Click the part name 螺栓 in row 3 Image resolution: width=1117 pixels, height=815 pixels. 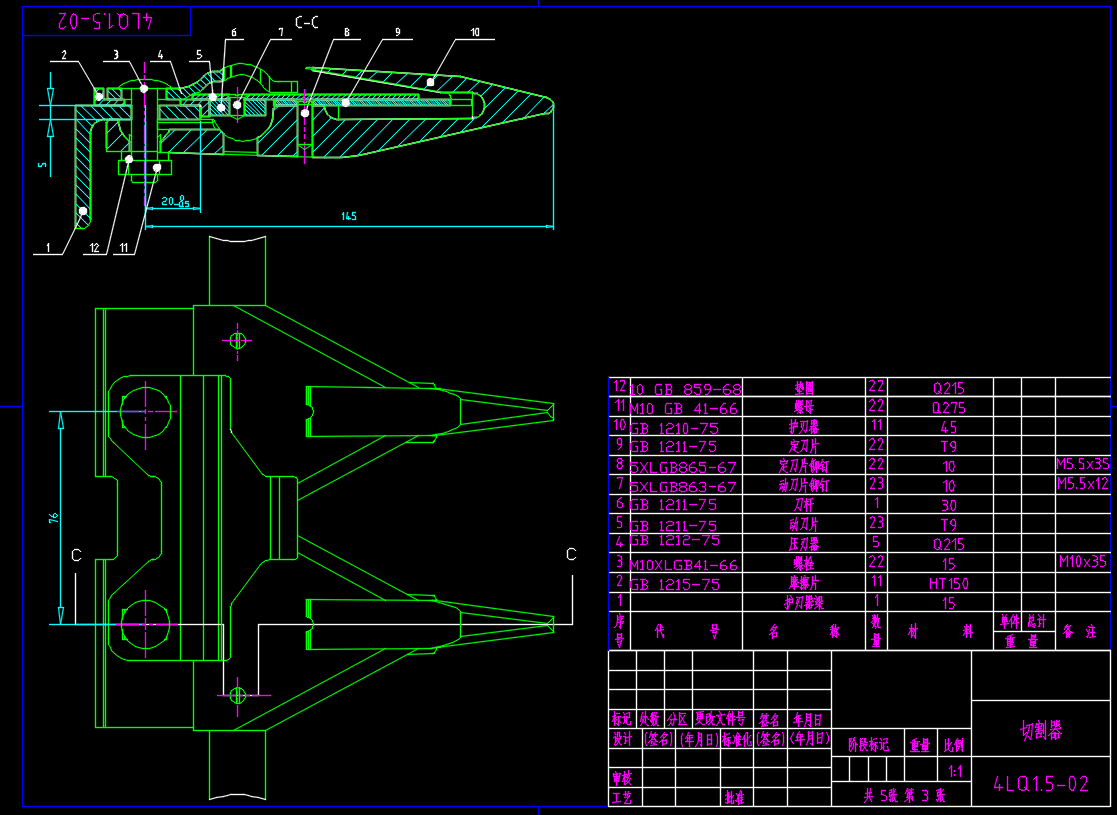click(x=804, y=563)
